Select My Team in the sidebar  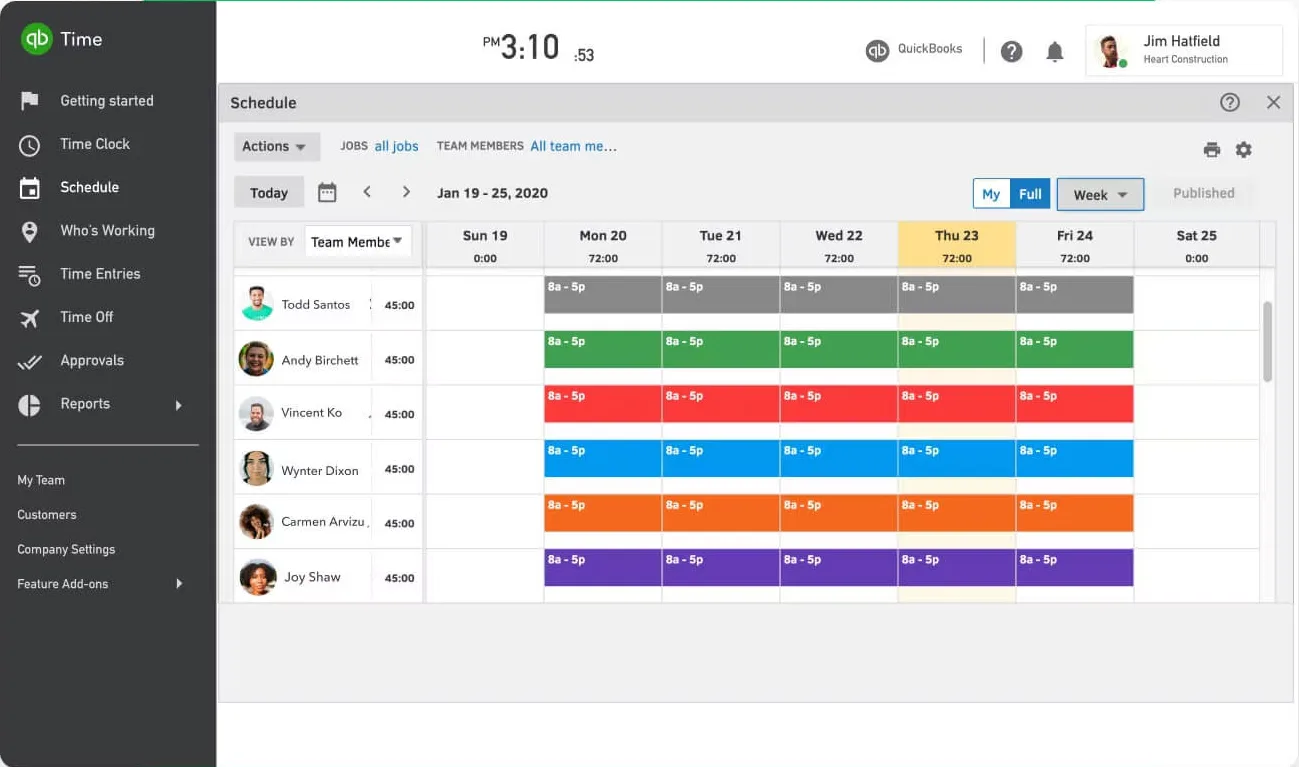[x=41, y=480]
